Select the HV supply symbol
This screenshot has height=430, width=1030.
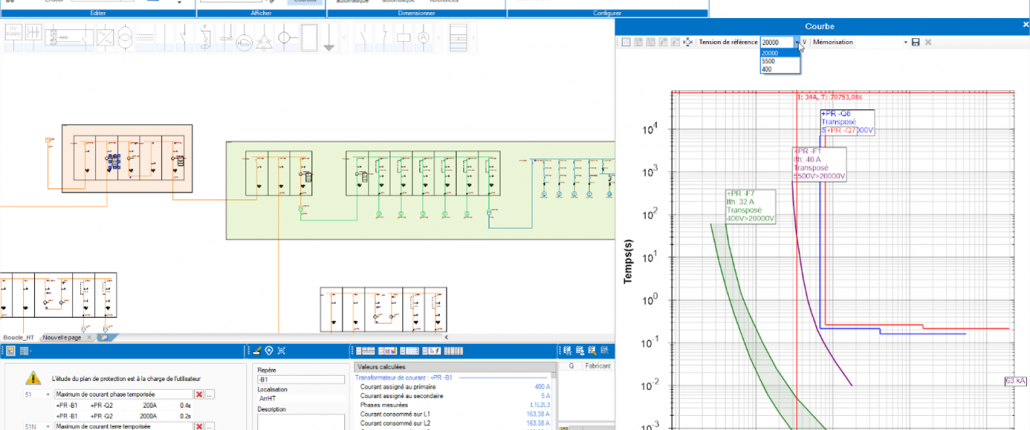coord(14,37)
